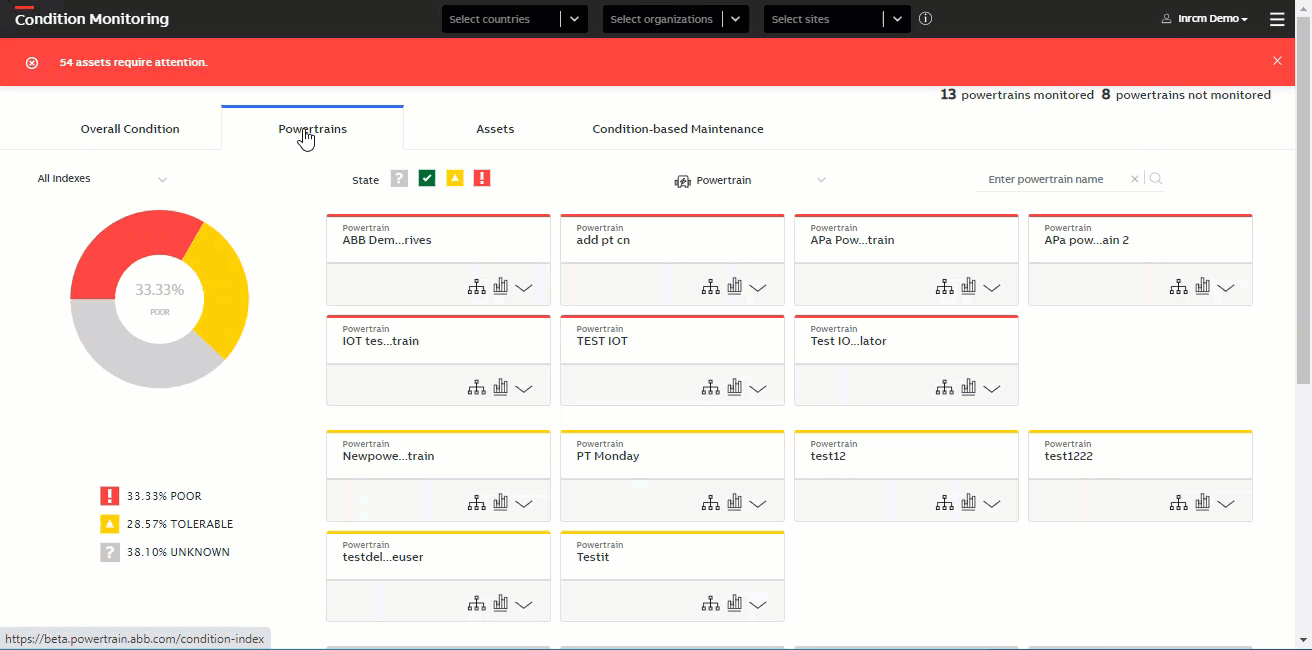Image resolution: width=1312 pixels, height=650 pixels.
Task: Switch to the Assets tab
Action: click(495, 129)
